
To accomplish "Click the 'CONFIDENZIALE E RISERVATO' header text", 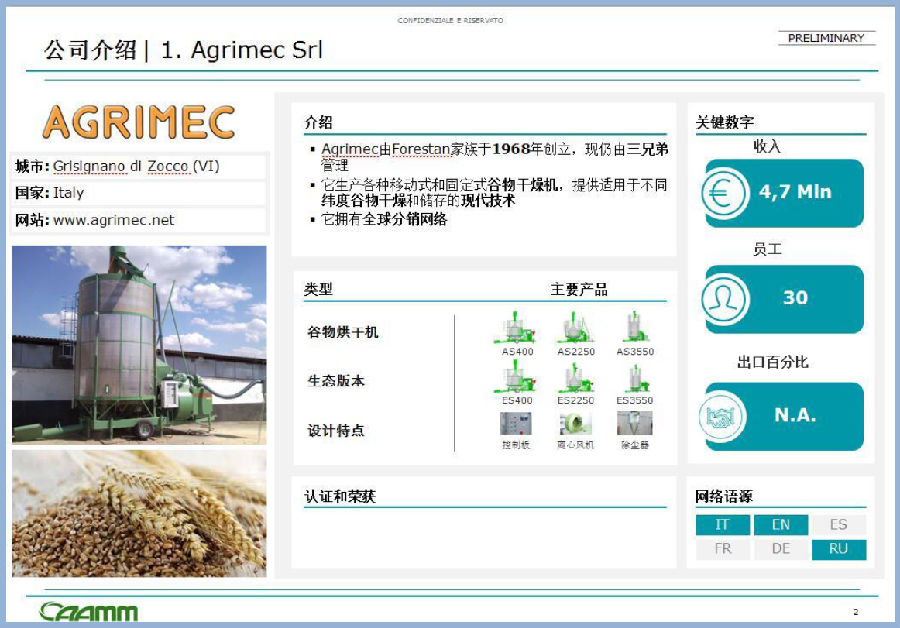I will (x=450, y=20).
